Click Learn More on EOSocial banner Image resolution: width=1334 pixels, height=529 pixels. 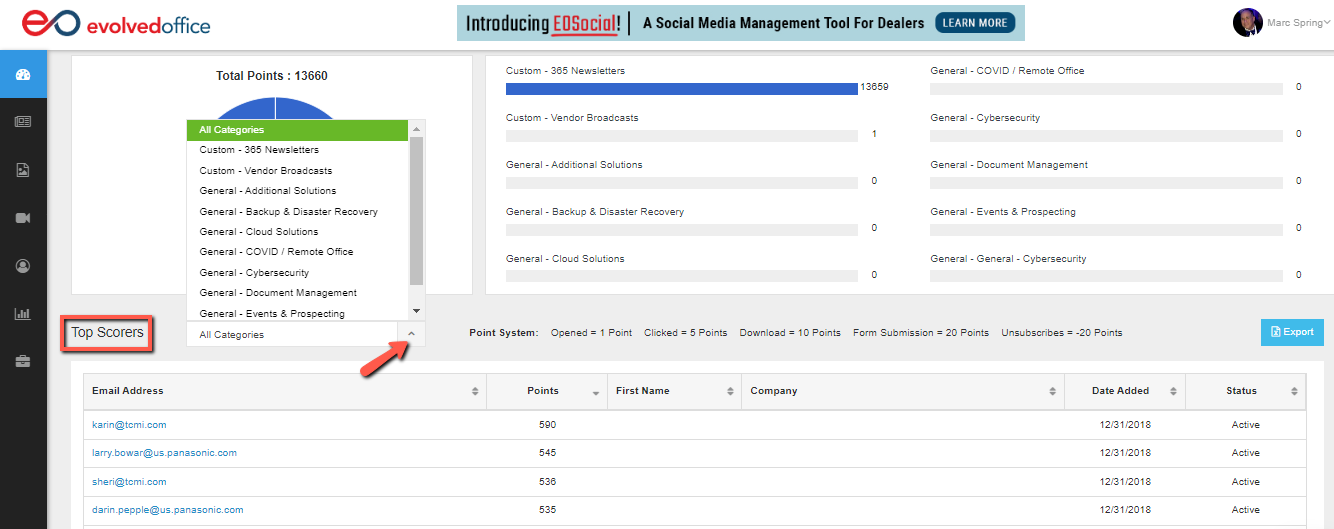click(x=974, y=23)
